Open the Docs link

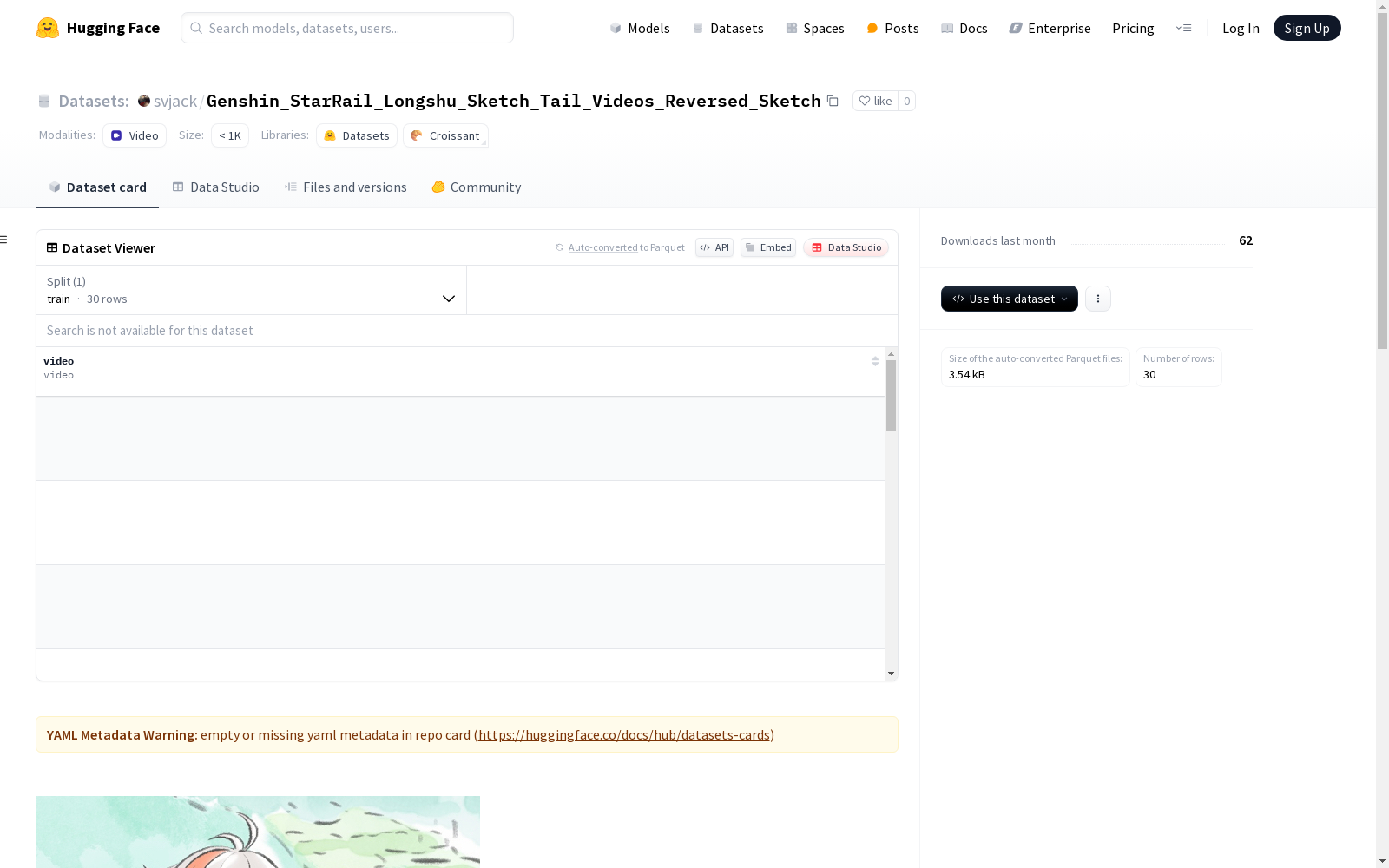click(964, 28)
